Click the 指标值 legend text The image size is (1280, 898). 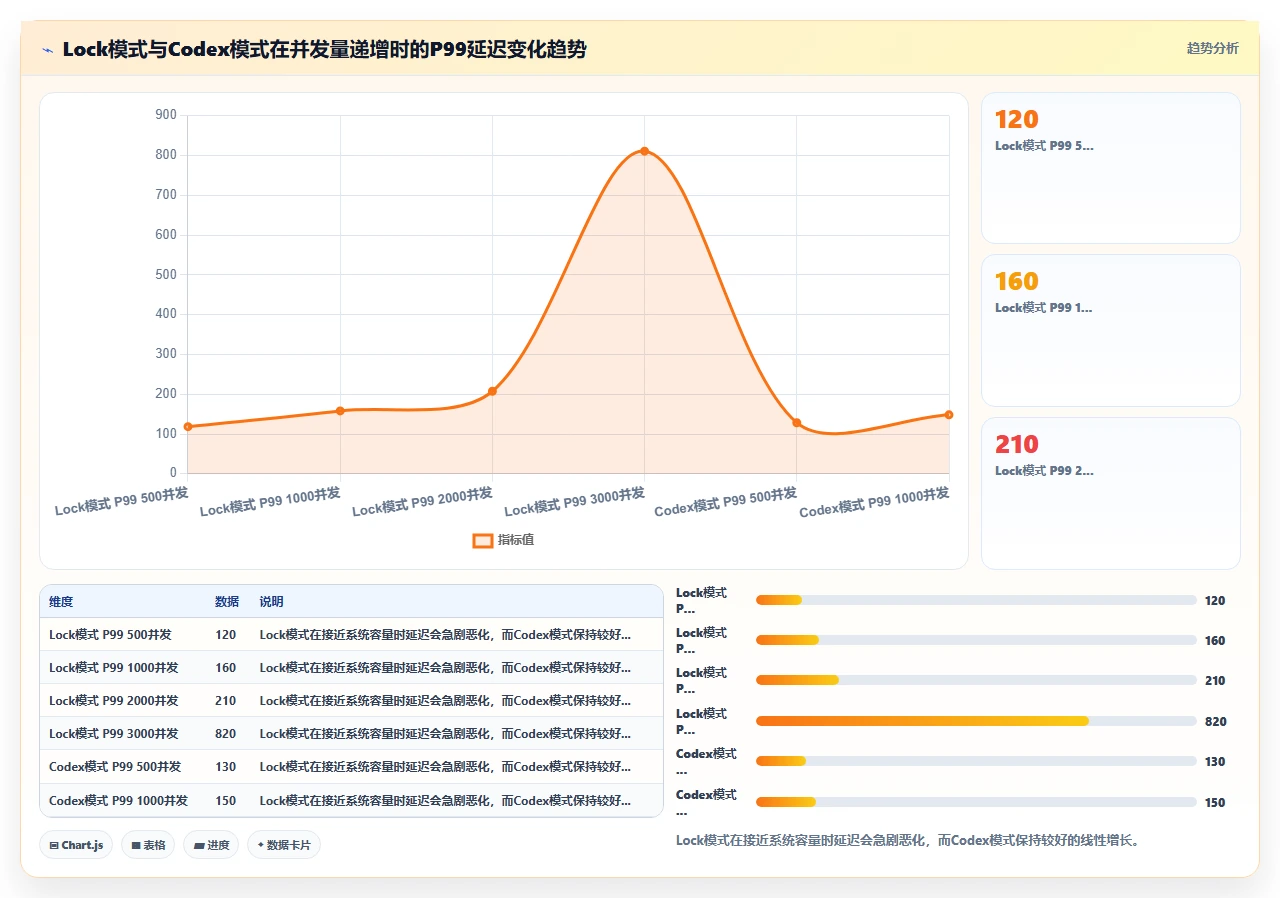point(516,541)
